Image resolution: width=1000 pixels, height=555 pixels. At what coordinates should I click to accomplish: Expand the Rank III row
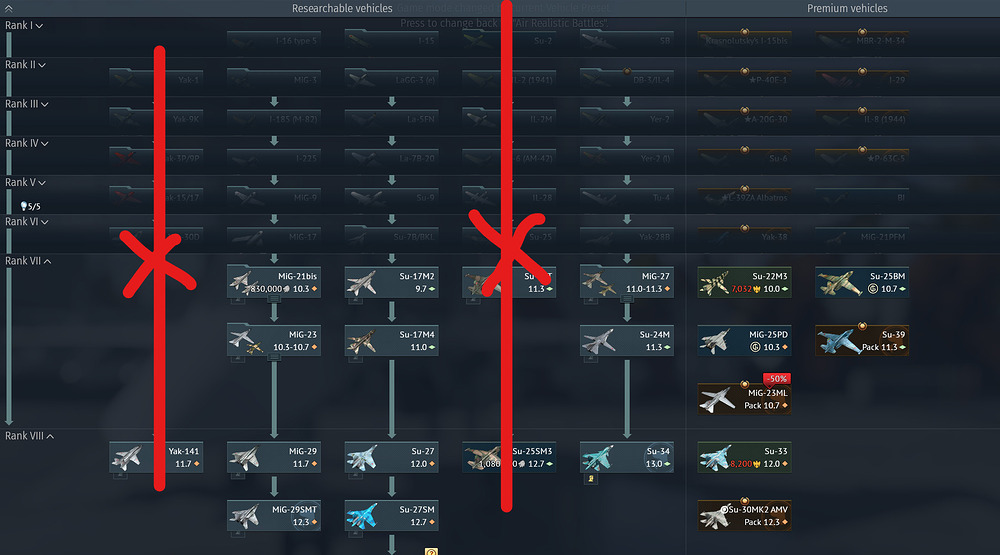tap(27, 104)
